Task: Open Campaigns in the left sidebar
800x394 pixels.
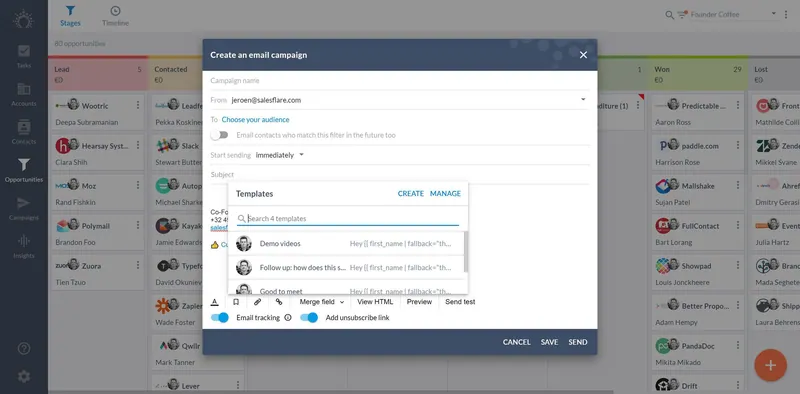Action: point(23,209)
